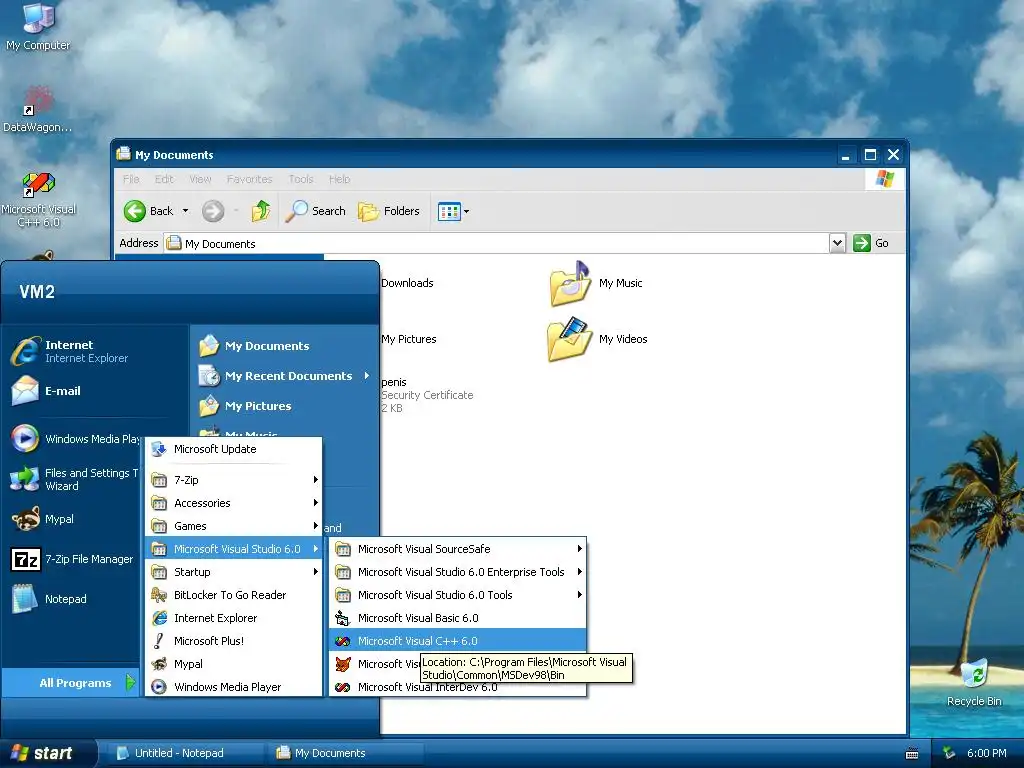The width and height of the screenshot is (1024, 768).
Task: Select the My Pictures folder in window
Action: pyautogui.click(x=409, y=339)
